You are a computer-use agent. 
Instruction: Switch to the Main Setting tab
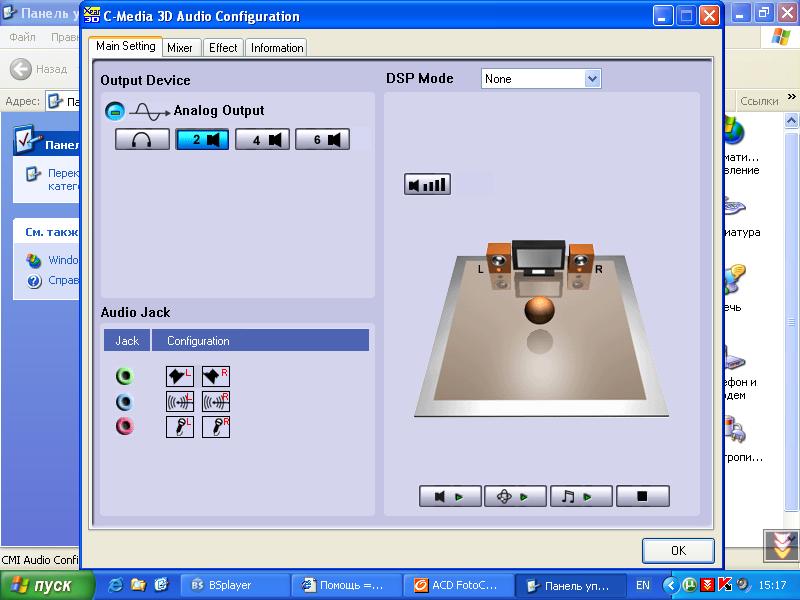click(x=126, y=46)
